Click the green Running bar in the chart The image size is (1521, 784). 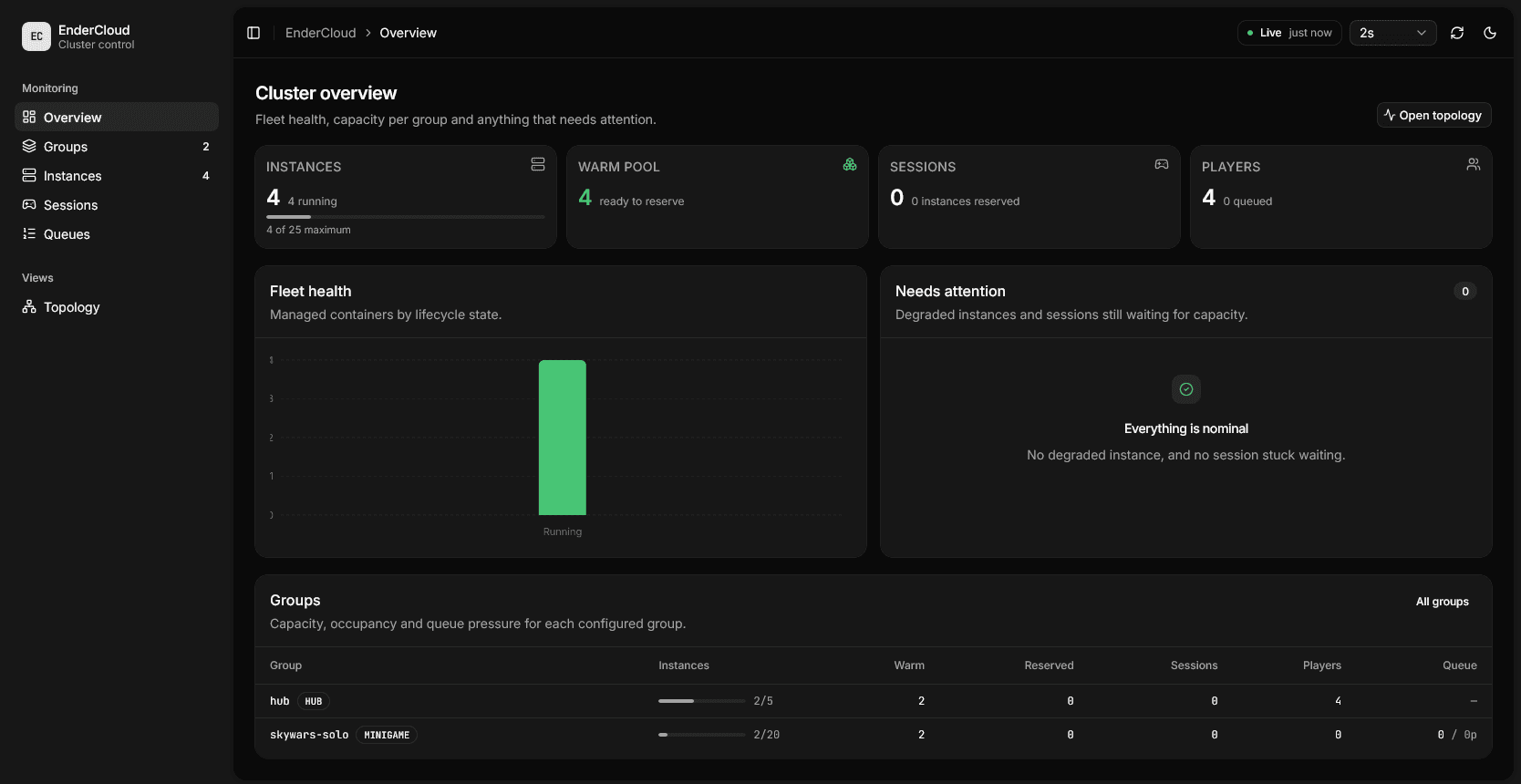563,438
